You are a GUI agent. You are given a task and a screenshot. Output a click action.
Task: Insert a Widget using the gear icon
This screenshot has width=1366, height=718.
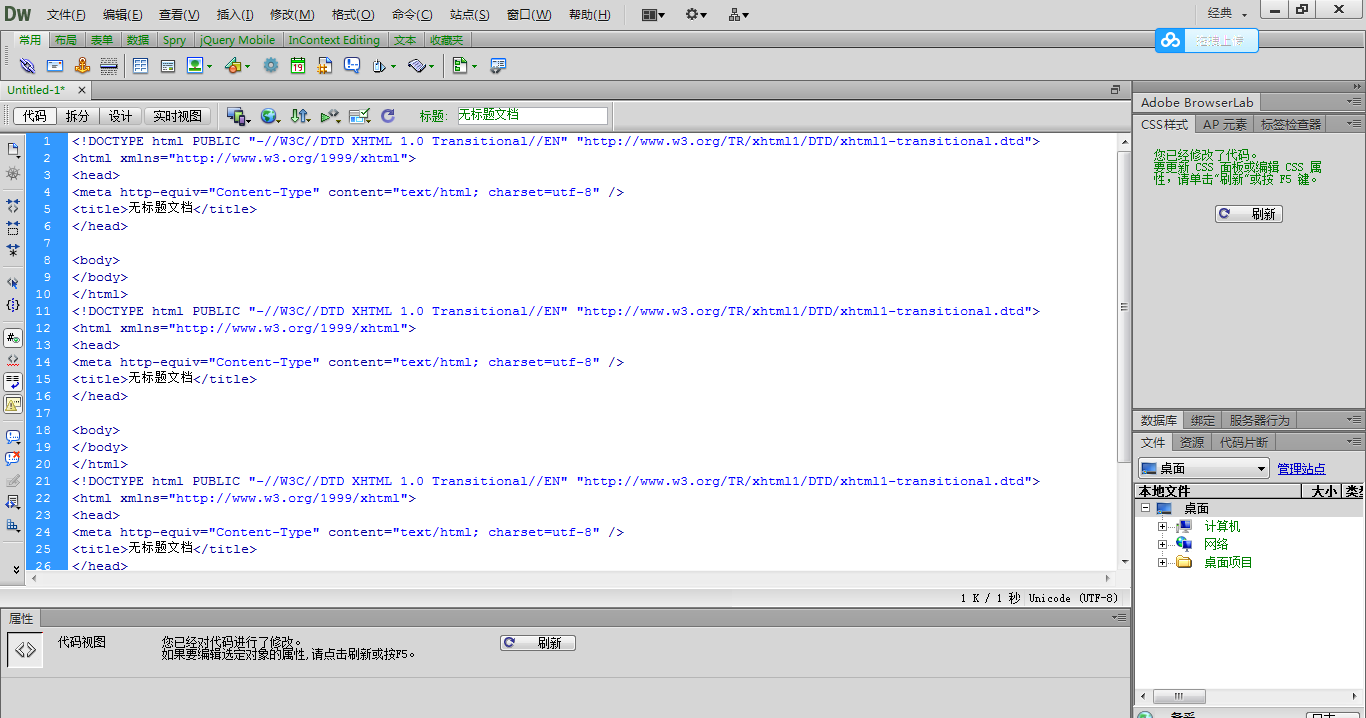coord(271,65)
